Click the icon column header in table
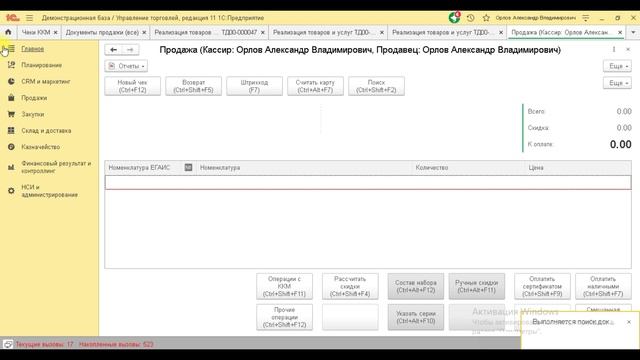The width and height of the screenshot is (640, 360). [x=188, y=167]
